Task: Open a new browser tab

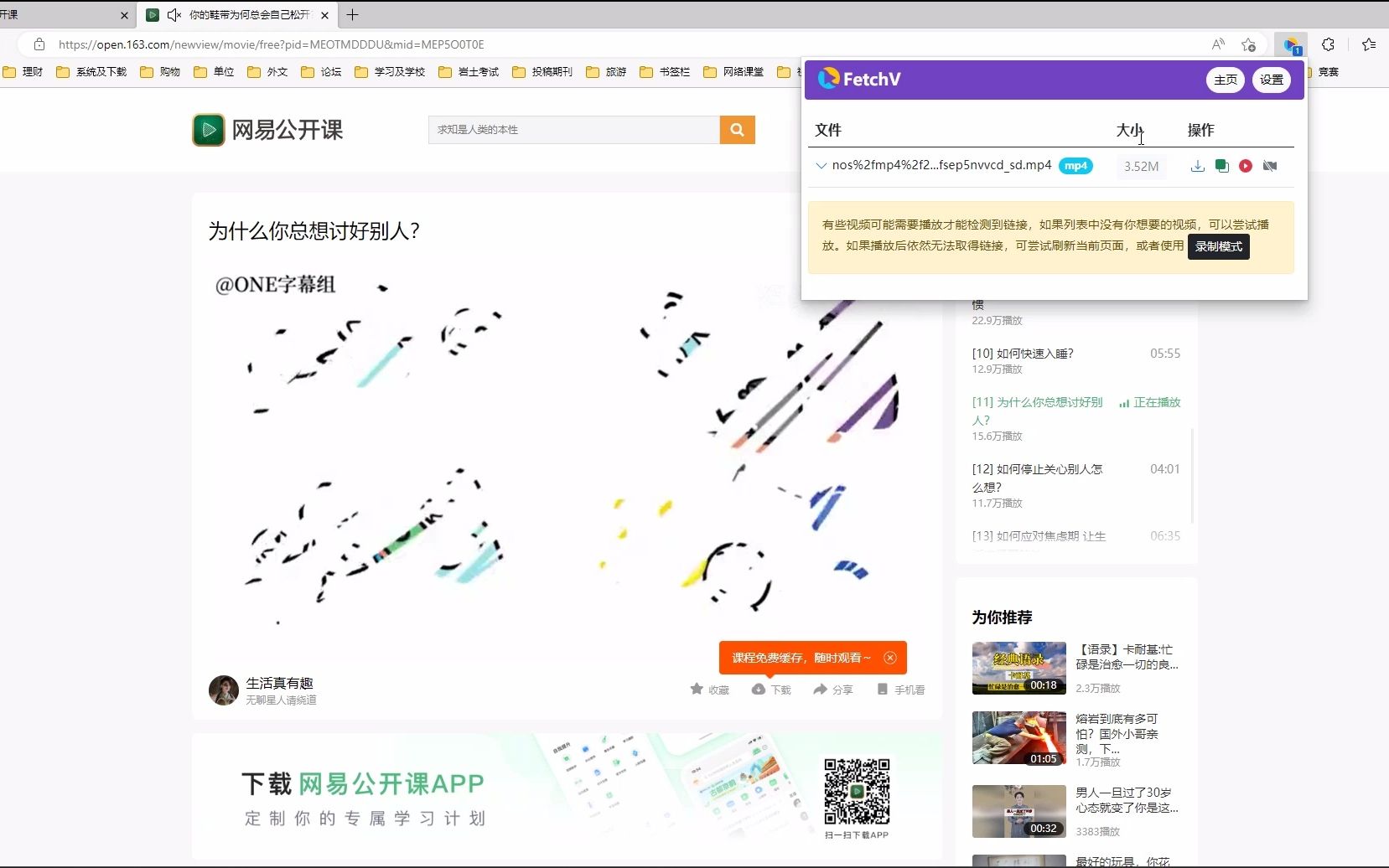Action: (353, 14)
